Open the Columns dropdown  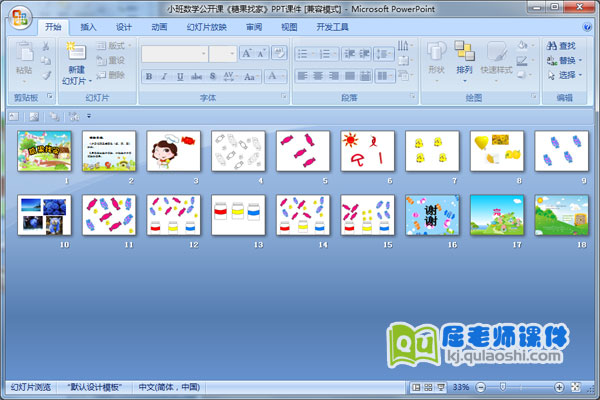(x=385, y=76)
